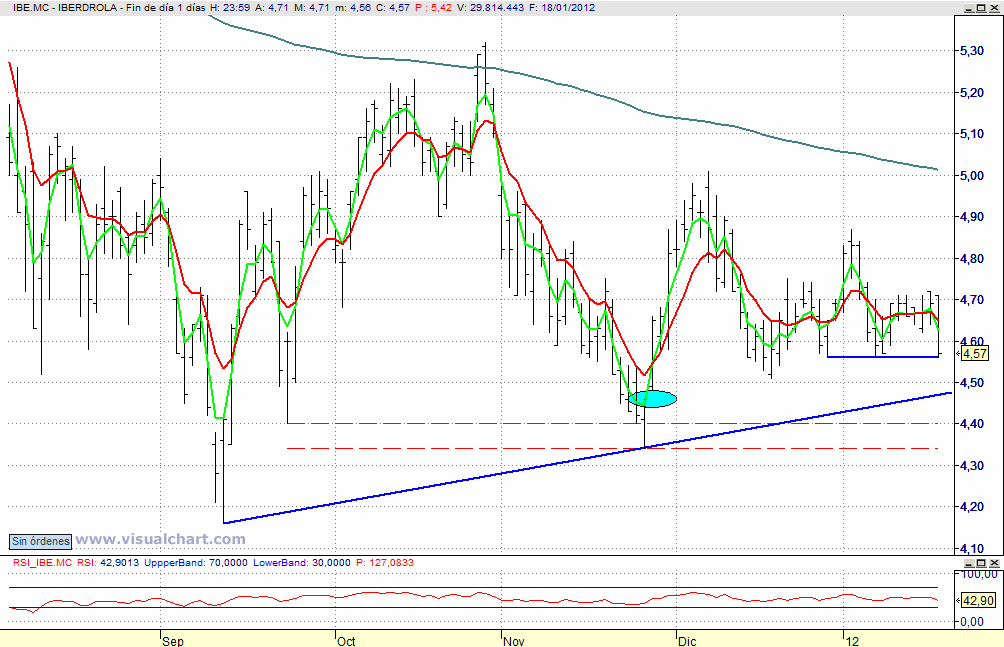Minimize the IBE.MC price chart pane
The width and height of the screenshot is (1004, 647).
click(969, 8)
